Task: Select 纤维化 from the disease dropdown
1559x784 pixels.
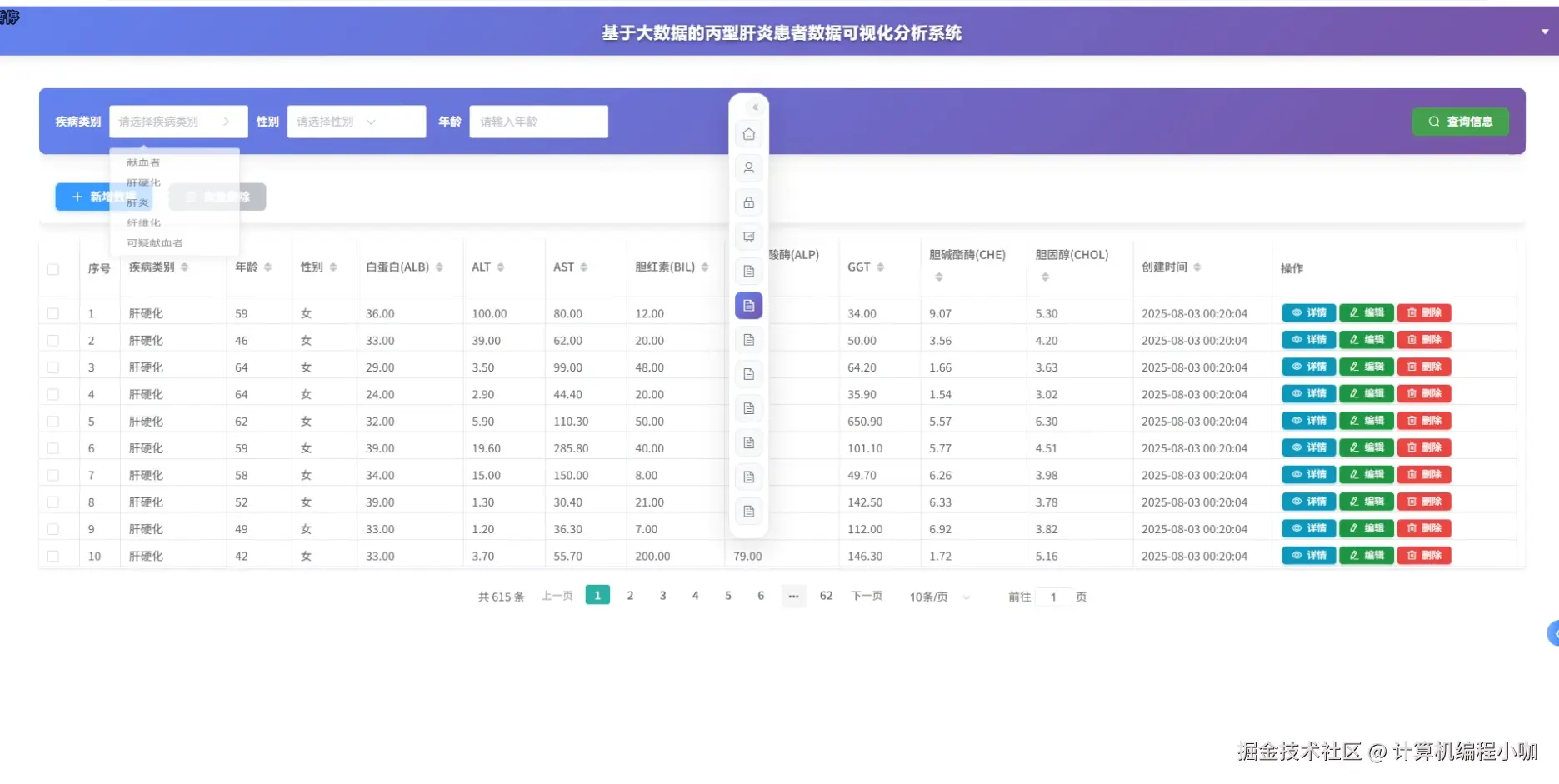Action: [174, 222]
